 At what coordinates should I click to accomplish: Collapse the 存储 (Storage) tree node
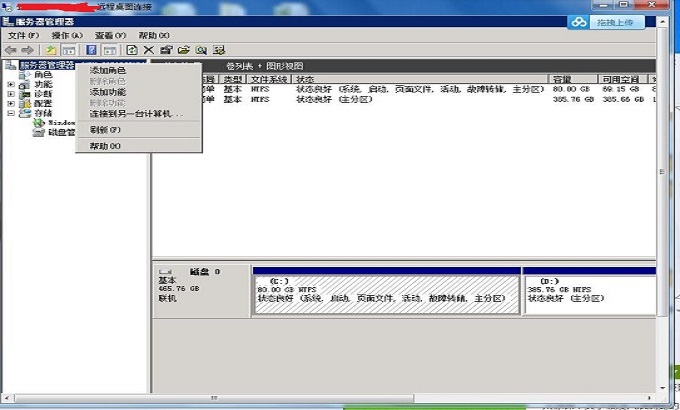[x=11, y=113]
